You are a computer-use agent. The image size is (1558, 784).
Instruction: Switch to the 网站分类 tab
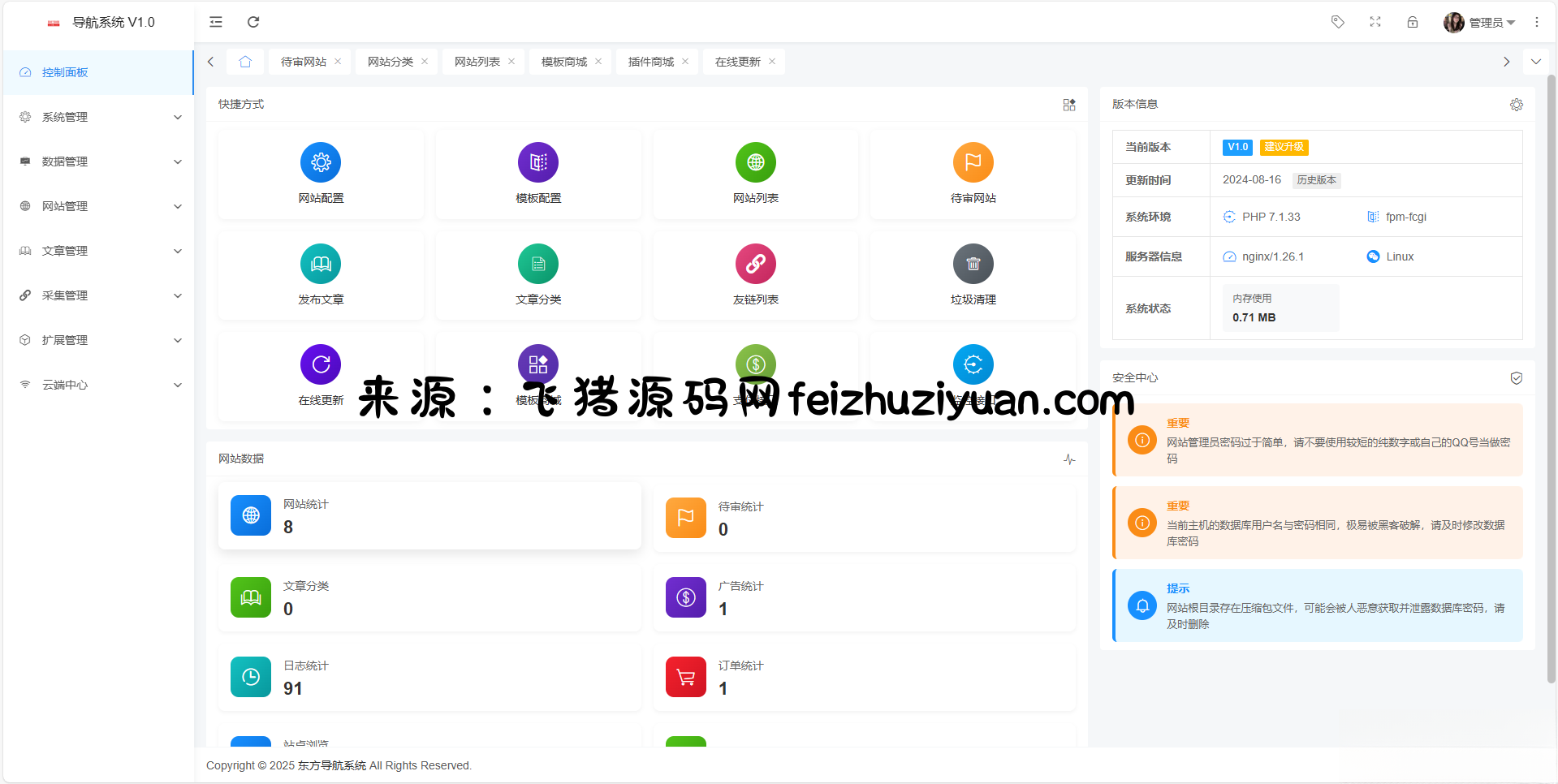(391, 62)
